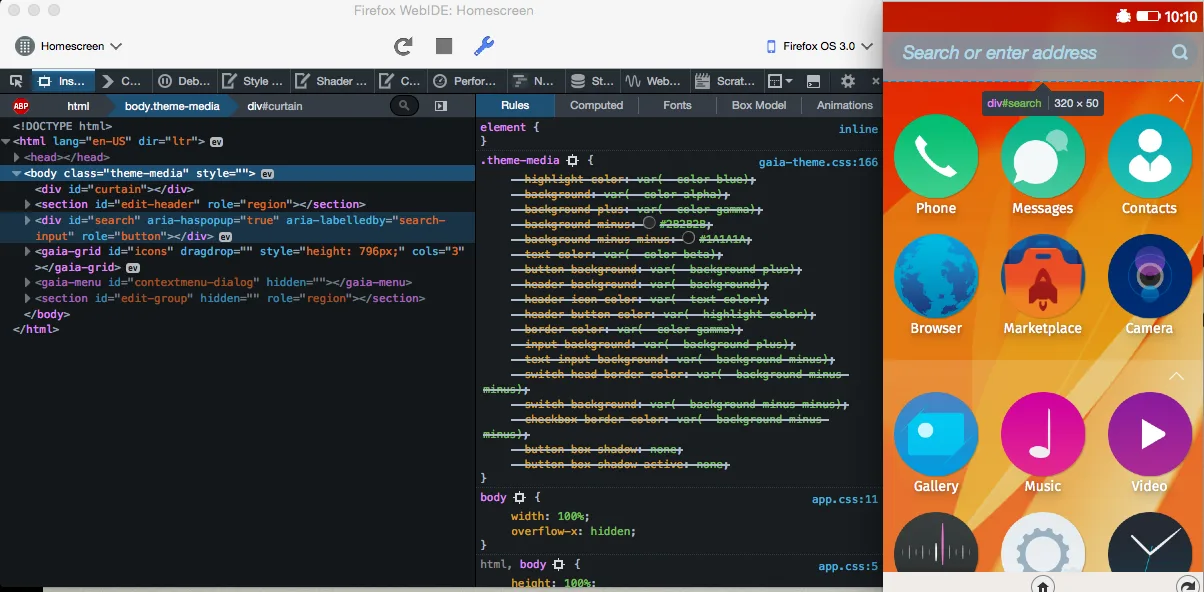
Task: Expand the section edit-header node
Action: point(28,204)
